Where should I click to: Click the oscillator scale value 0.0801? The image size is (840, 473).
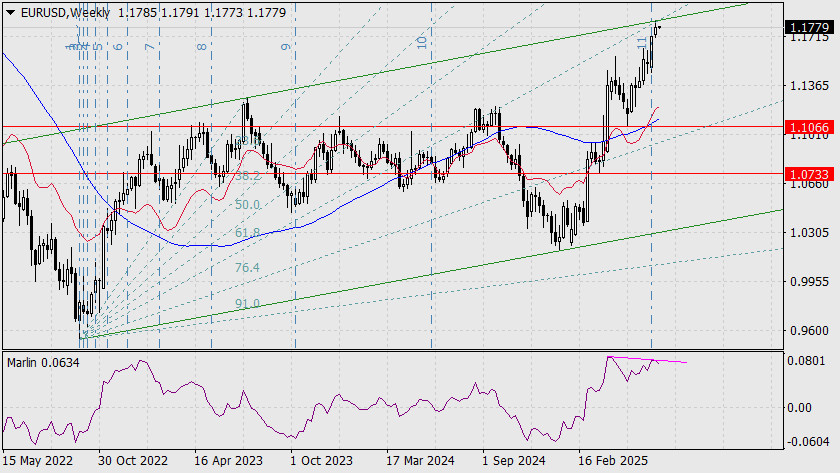pos(806,361)
